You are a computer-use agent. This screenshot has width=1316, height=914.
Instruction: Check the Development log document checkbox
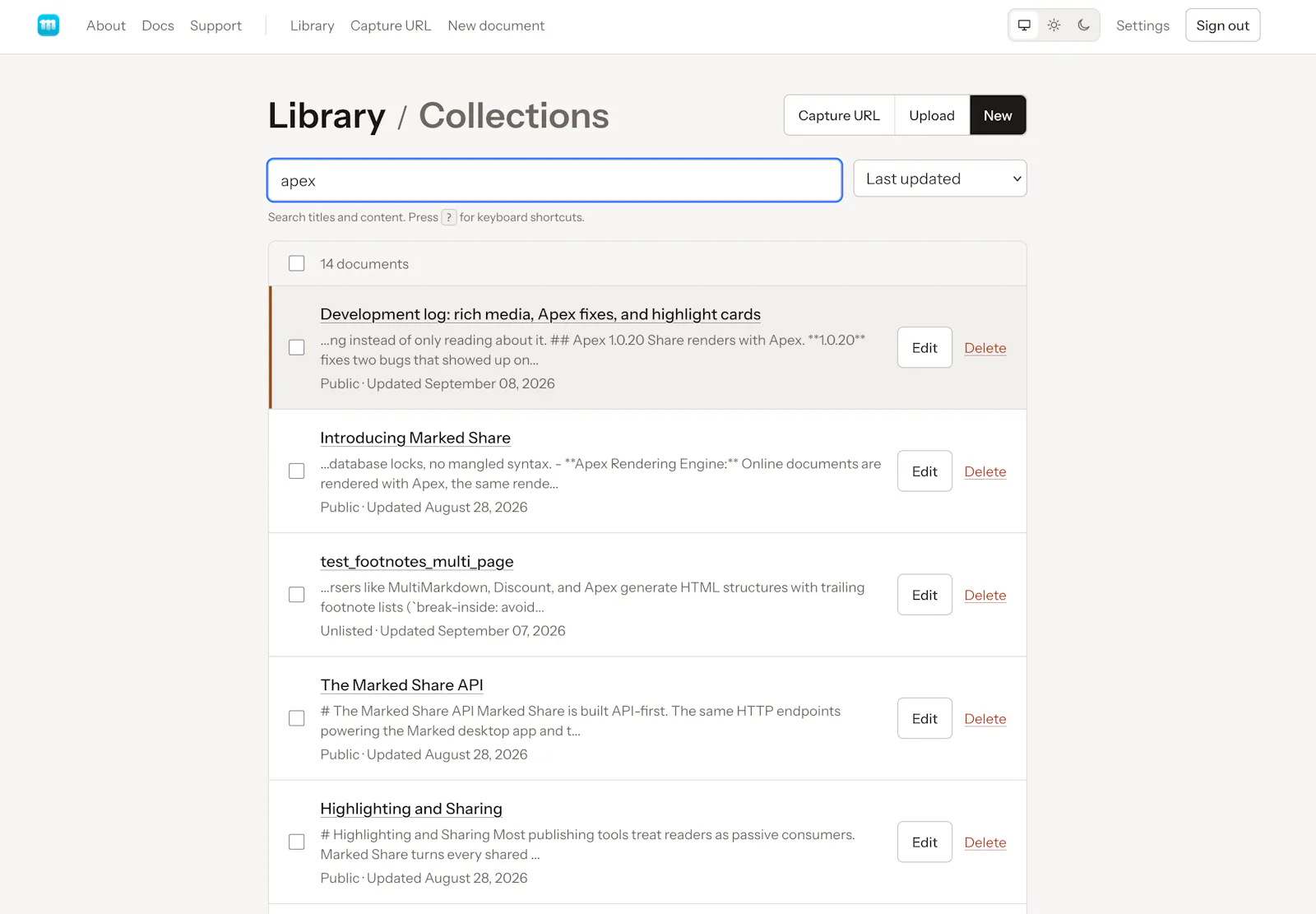pos(297,347)
